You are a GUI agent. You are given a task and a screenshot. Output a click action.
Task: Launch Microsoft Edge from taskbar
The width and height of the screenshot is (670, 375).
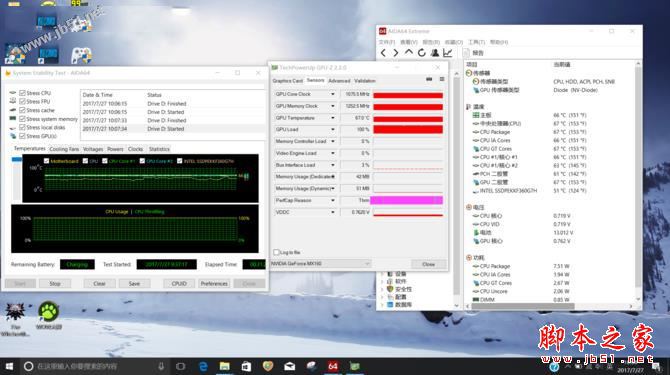[x=203, y=366]
